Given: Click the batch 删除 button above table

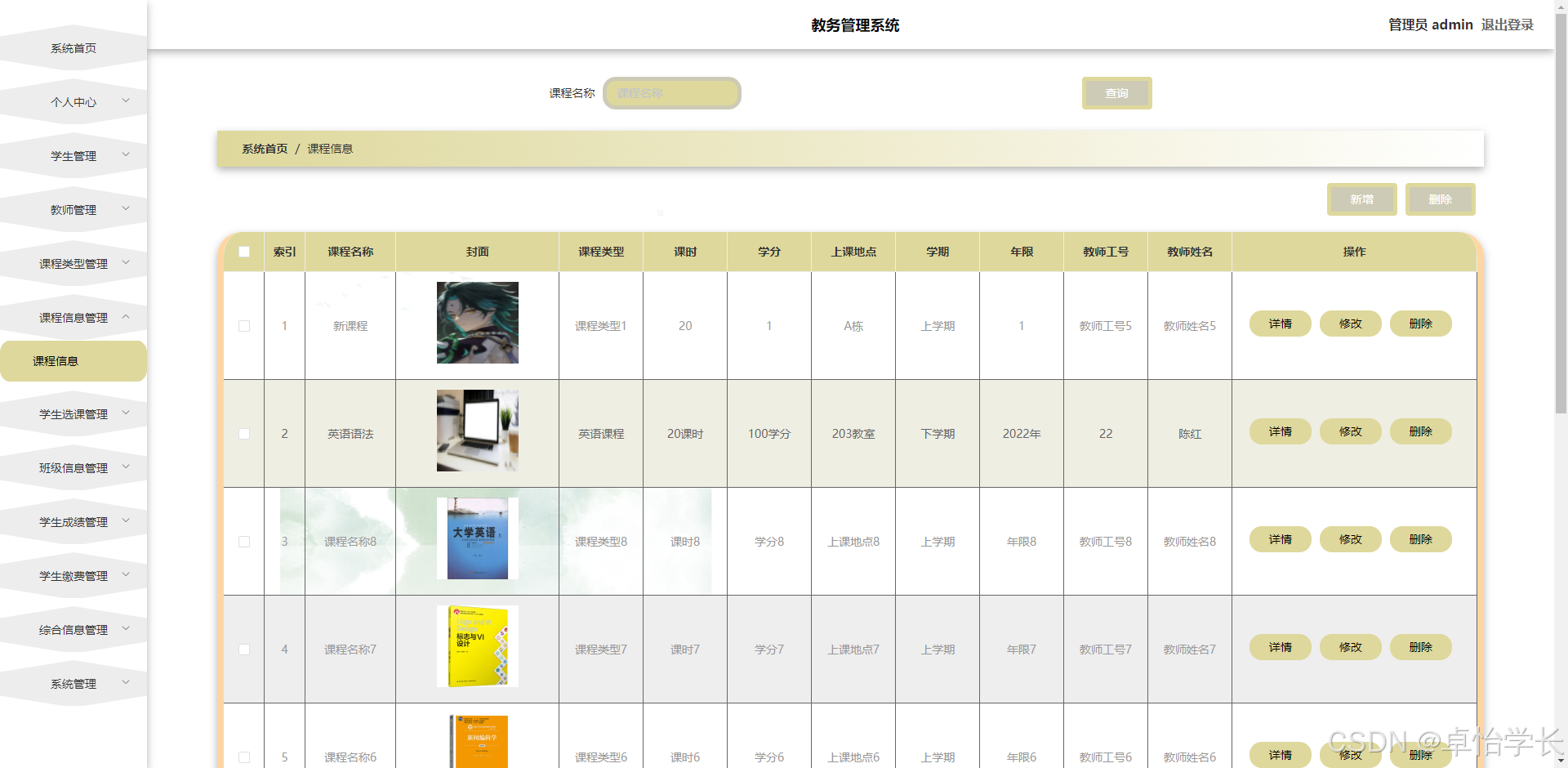Looking at the screenshot, I should [x=1440, y=199].
